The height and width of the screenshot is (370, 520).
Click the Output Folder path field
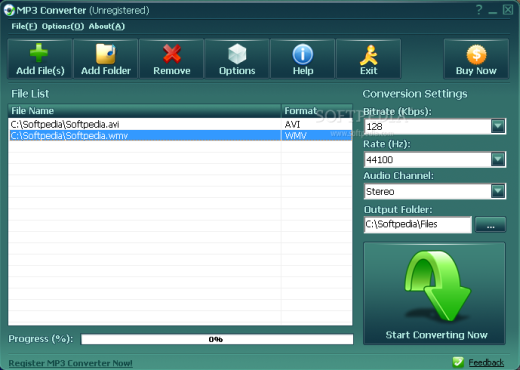(x=418, y=224)
